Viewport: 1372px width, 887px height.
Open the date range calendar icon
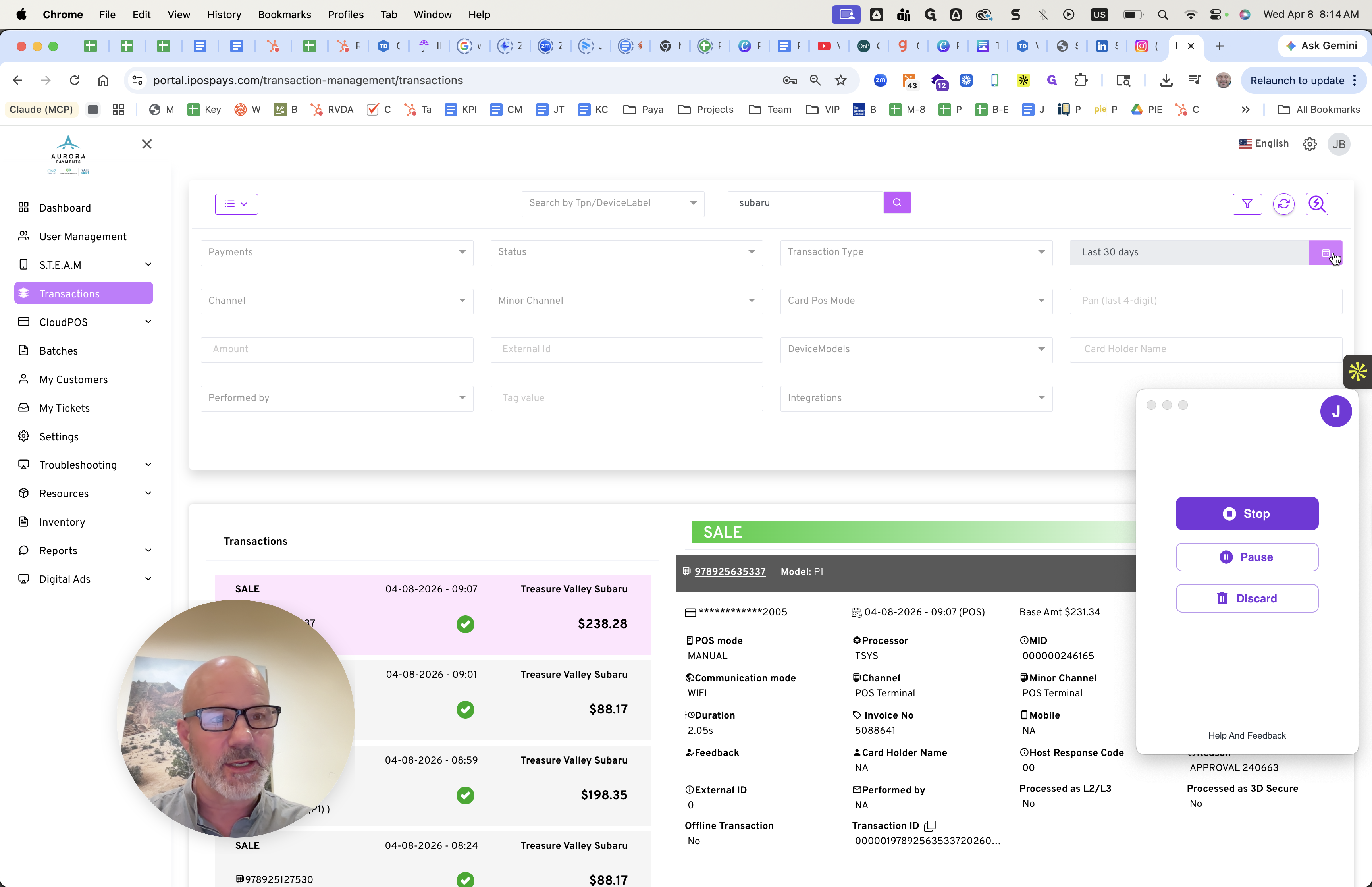point(1325,253)
